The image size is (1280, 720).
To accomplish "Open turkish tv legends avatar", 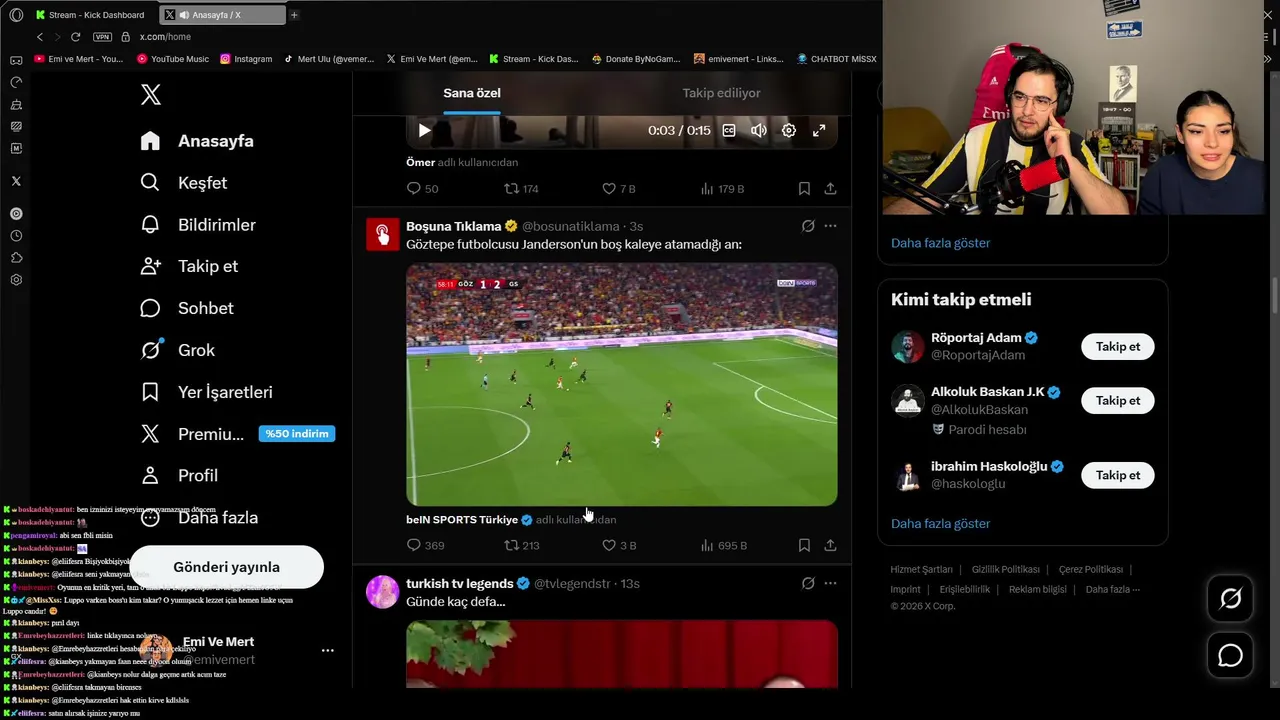I will pos(382,591).
